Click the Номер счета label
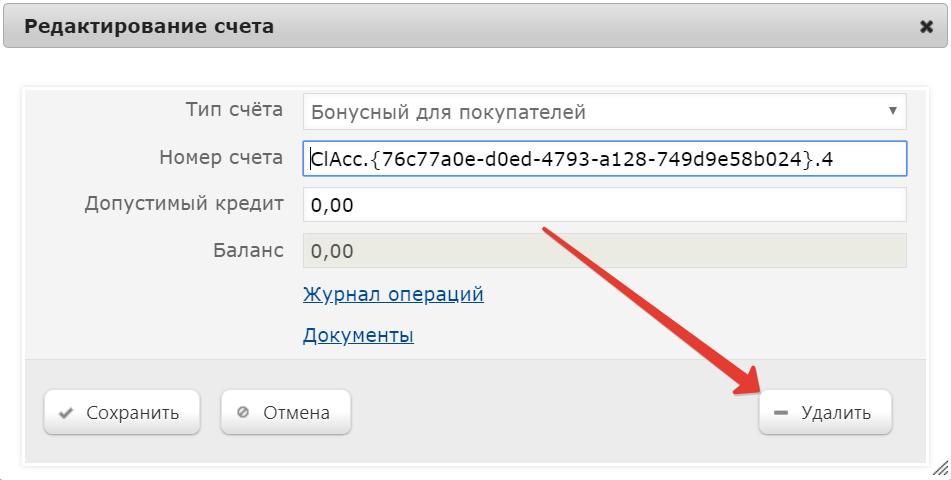The image size is (951, 480). coord(221,158)
